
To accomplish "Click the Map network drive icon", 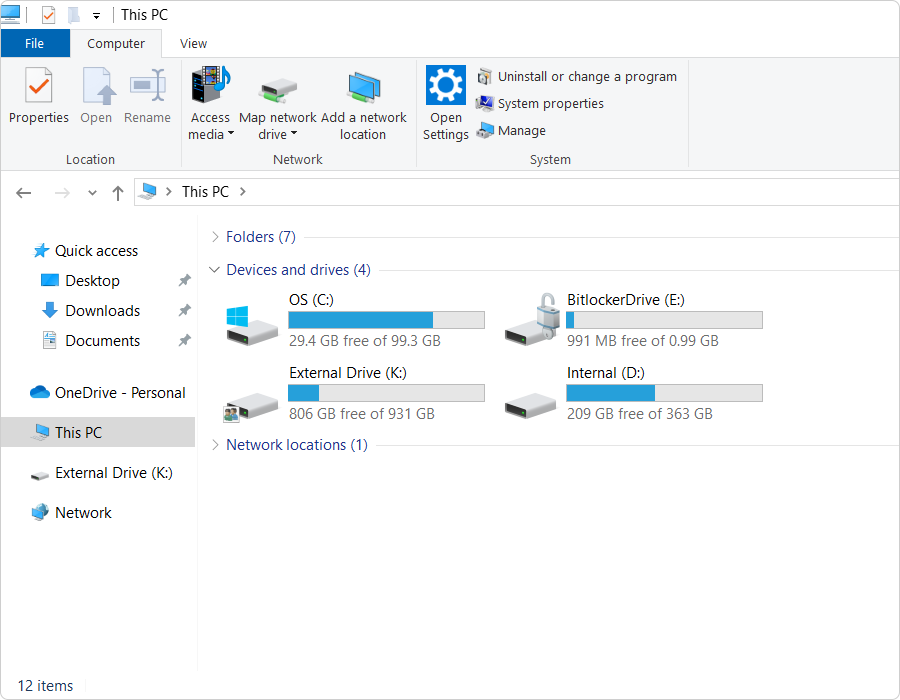I will (278, 90).
